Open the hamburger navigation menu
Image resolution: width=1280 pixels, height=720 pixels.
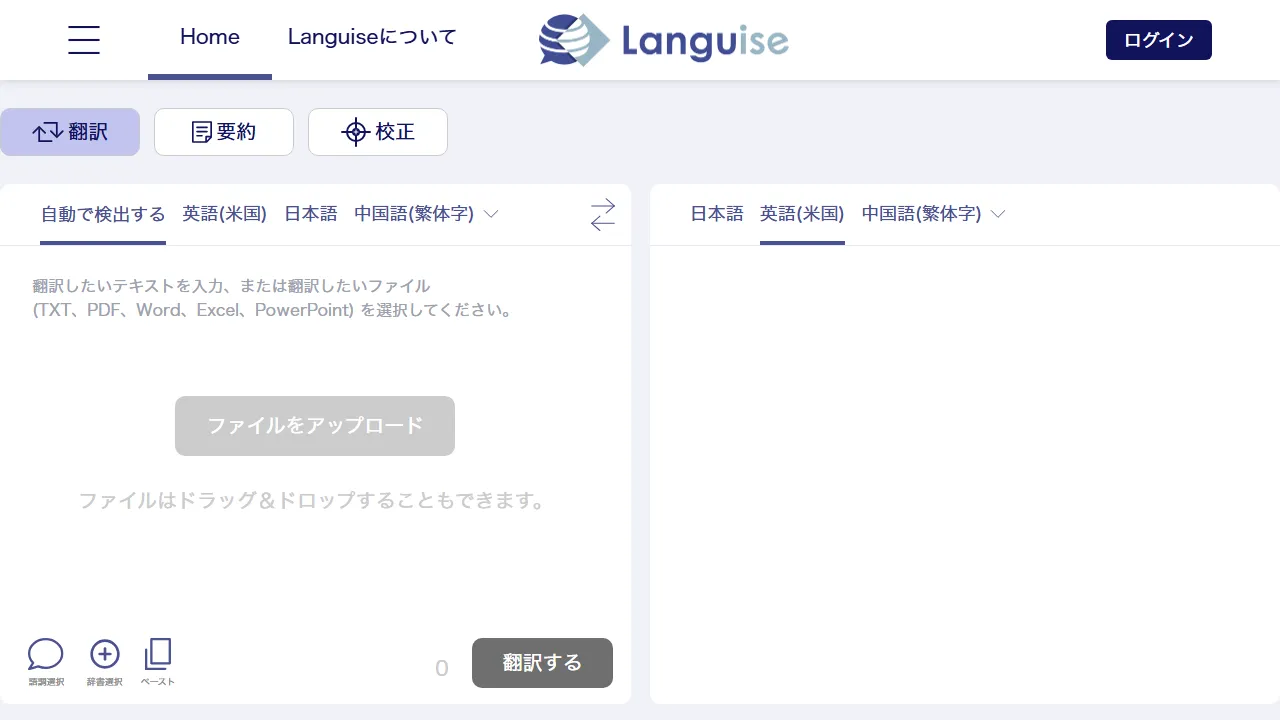tap(84, 40)
